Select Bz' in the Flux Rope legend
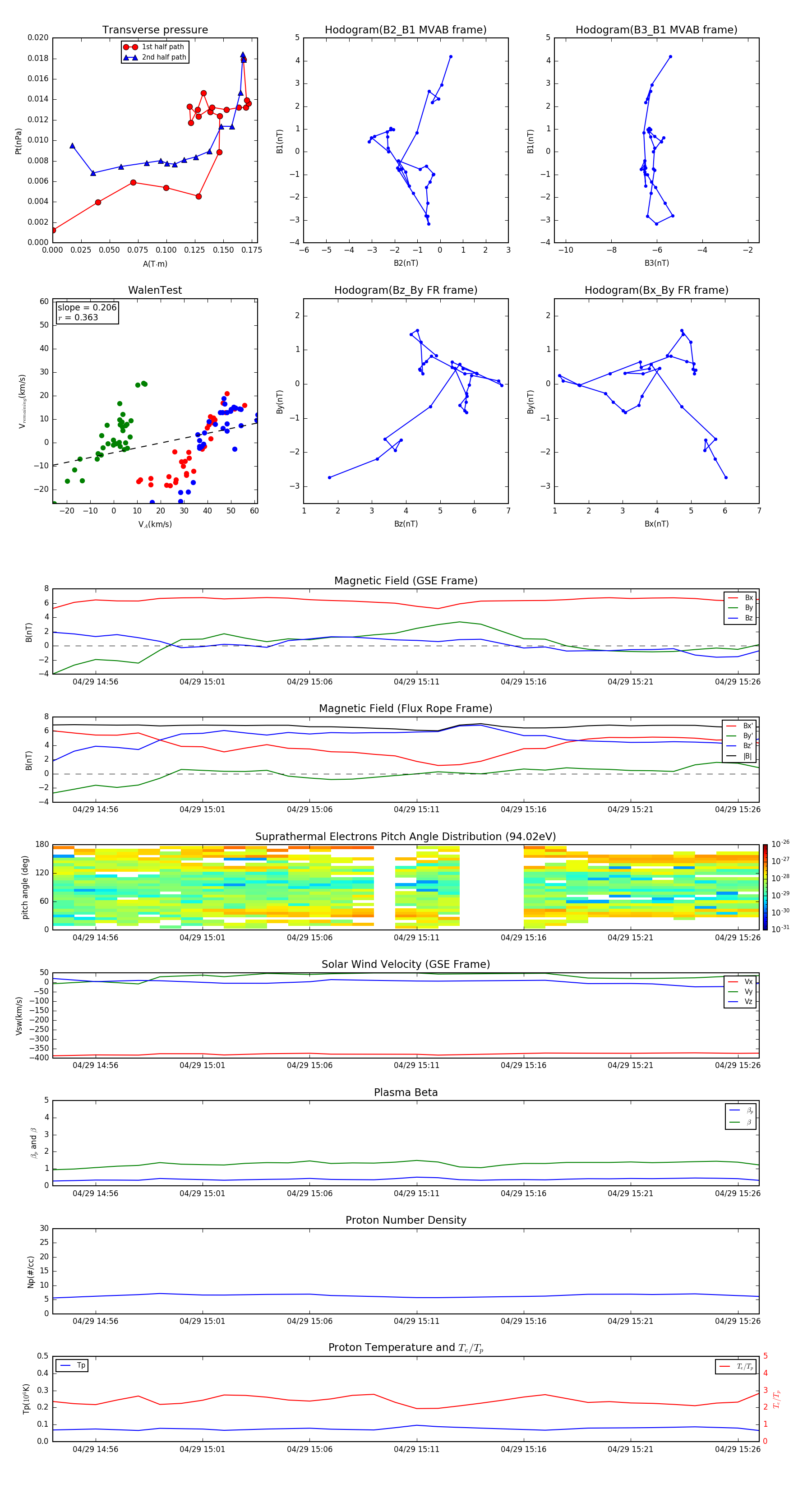The image size is (812, 1489). pos(740,746)
